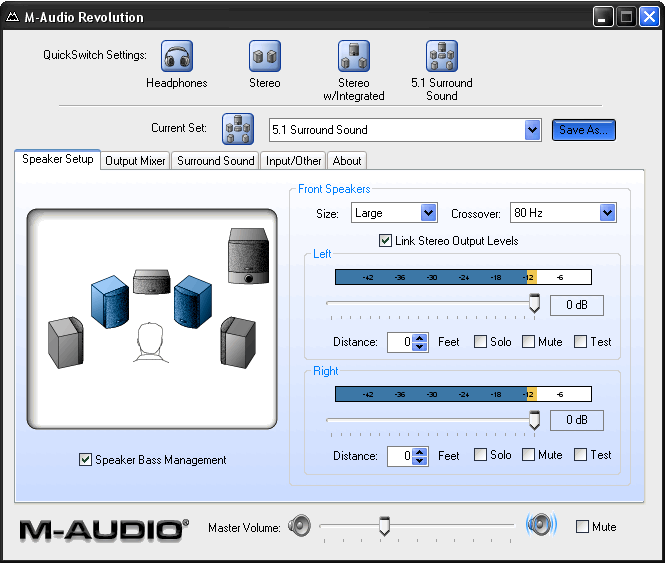Switch to the Speaker Setup tab
This screenshot has width=665, height=563.
click(58, 159)
